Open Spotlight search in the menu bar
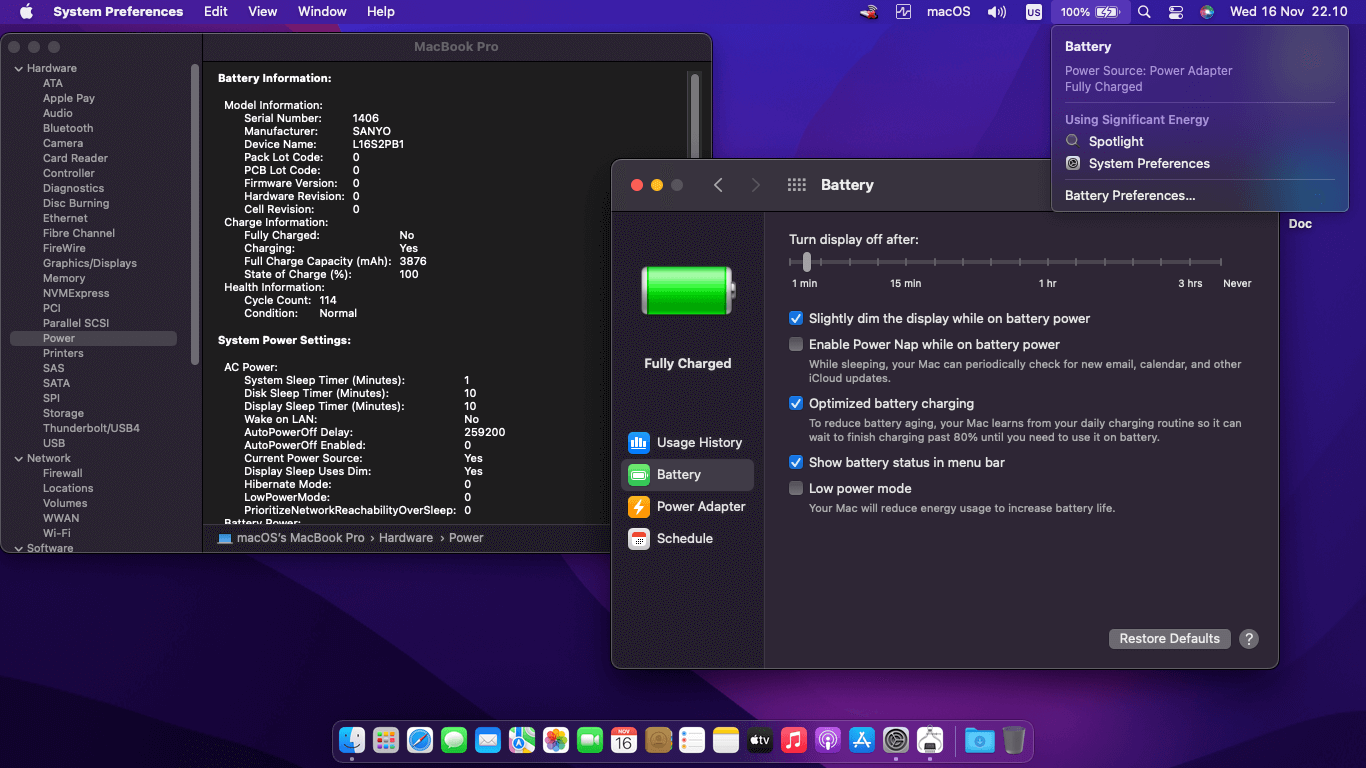Image resolution: width=1366 pixels, height=768 pixels. pyautogui.click(x=1145, y=12)
